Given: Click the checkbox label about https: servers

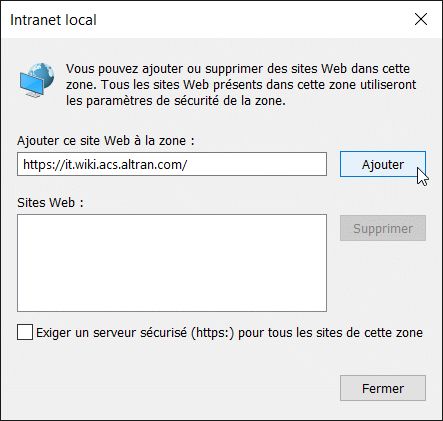Looking at the screenshot, I should pos(230,333).
